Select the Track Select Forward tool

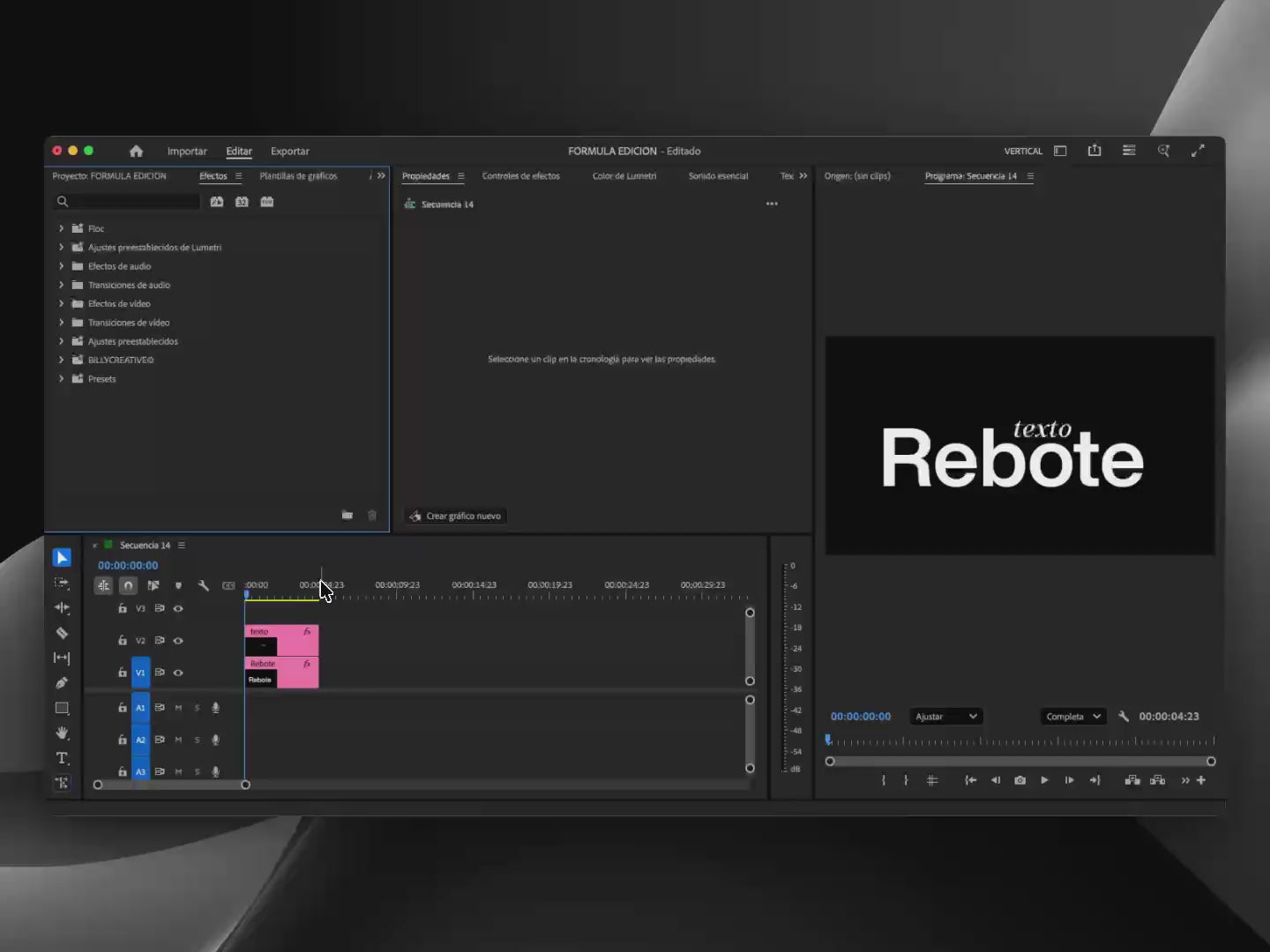pyautogui.click(x=62, y=584)
